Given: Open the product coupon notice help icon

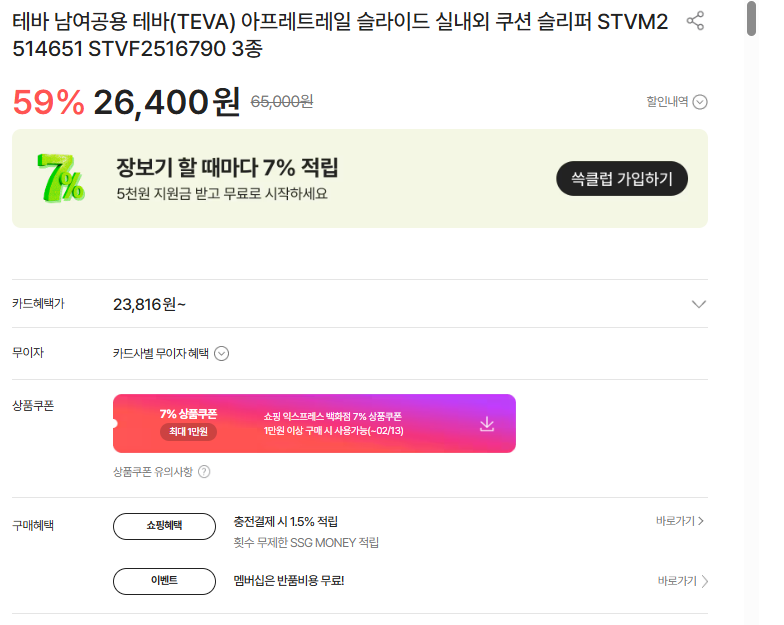Looking at the screenshot, I should pos(204,472).
